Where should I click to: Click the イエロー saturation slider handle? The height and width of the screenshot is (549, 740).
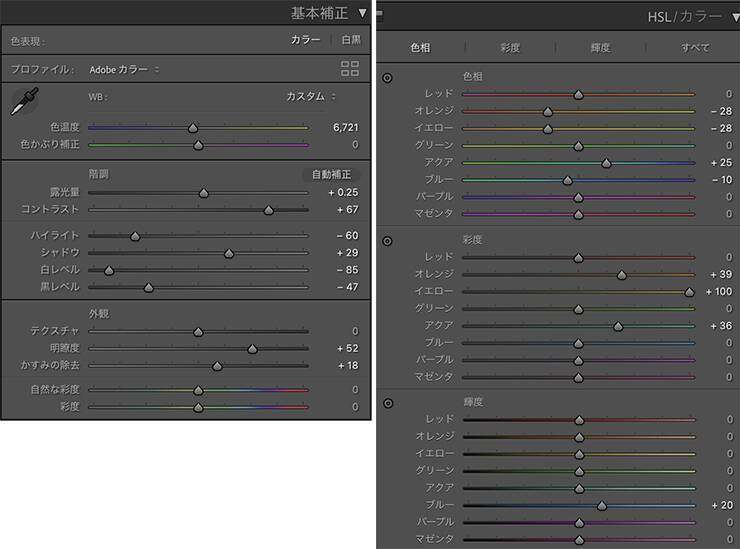pos(689,292)
